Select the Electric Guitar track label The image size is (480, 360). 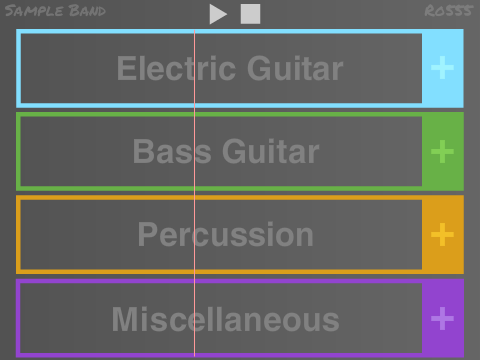point(230,68)
